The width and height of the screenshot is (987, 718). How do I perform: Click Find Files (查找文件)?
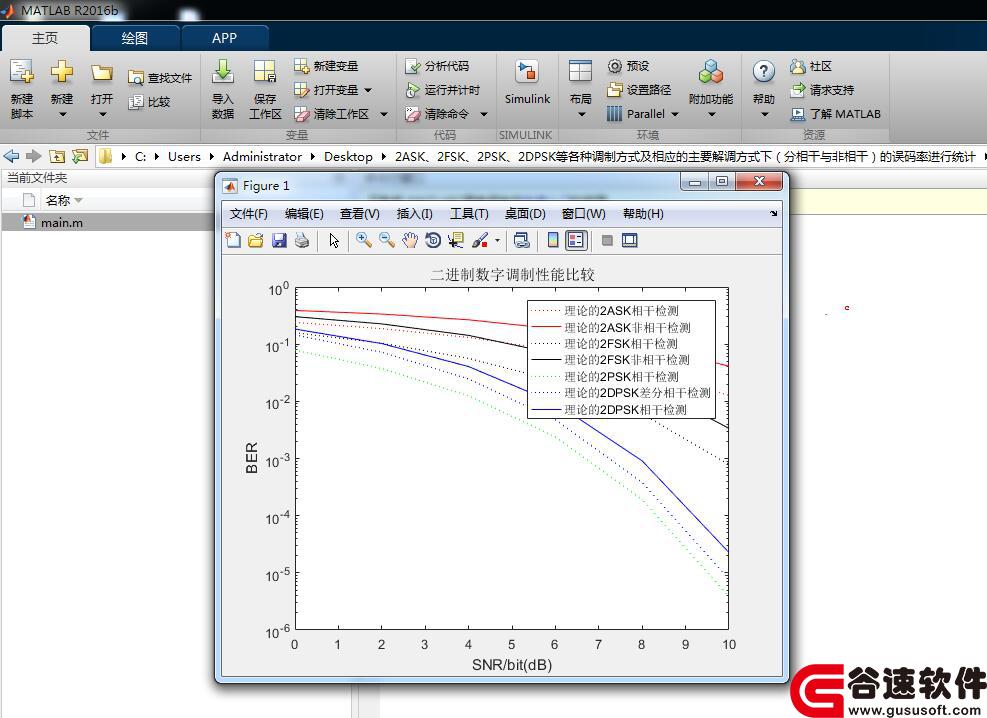coord(160,78)
